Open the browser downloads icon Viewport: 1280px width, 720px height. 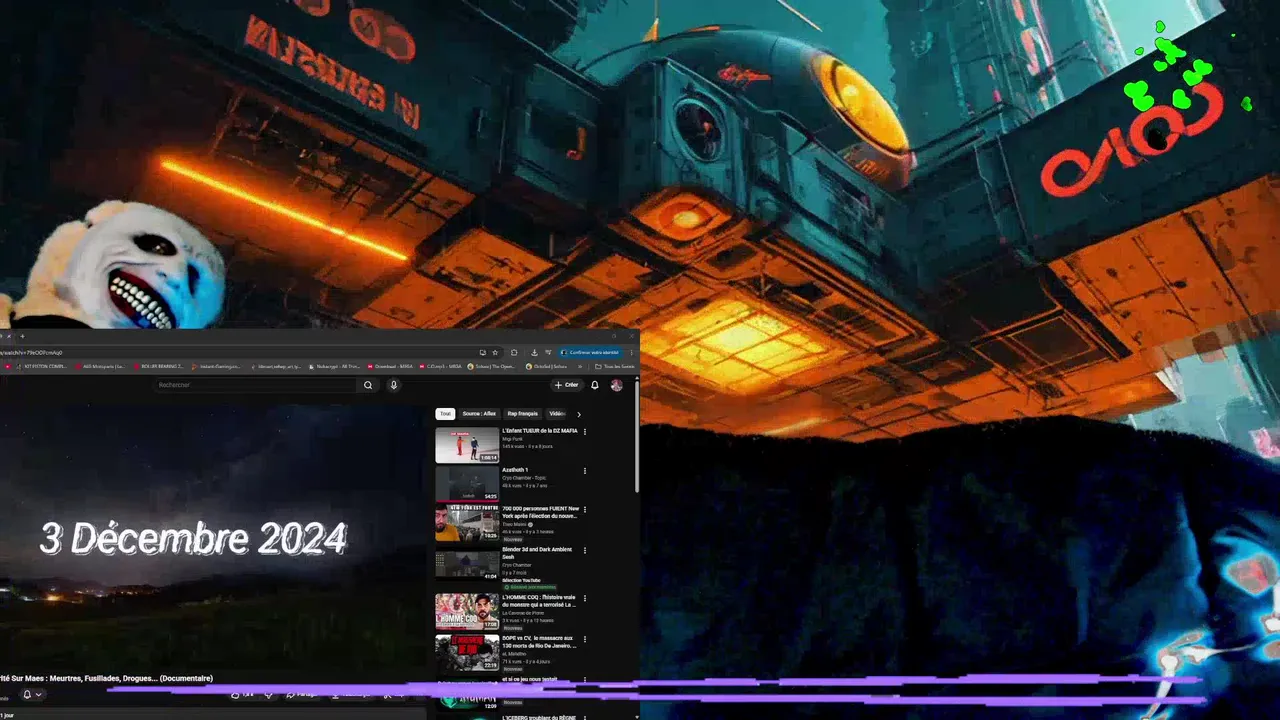coord(534,352)
